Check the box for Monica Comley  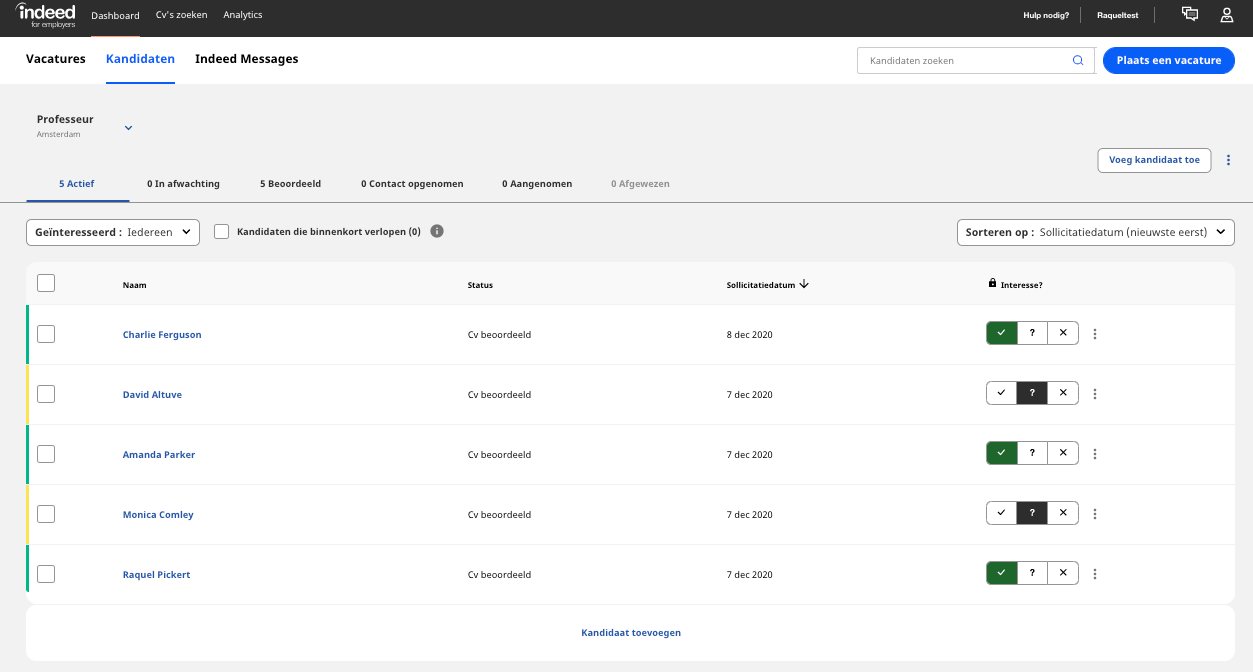coord(46,514)
